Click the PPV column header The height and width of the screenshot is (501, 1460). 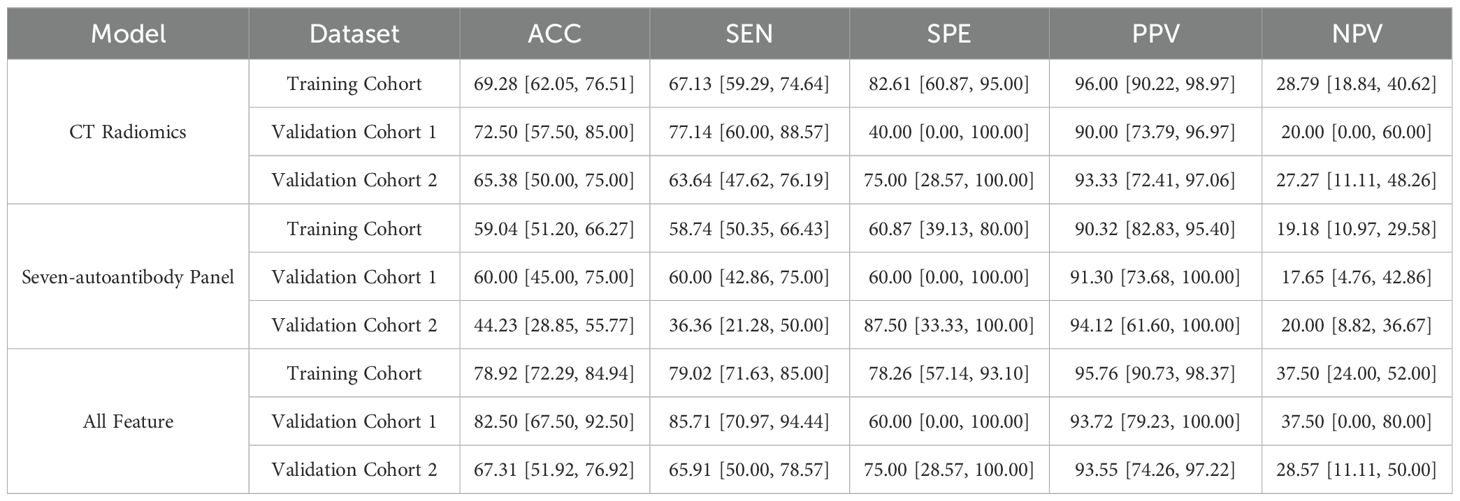(x=1155, y=34)
